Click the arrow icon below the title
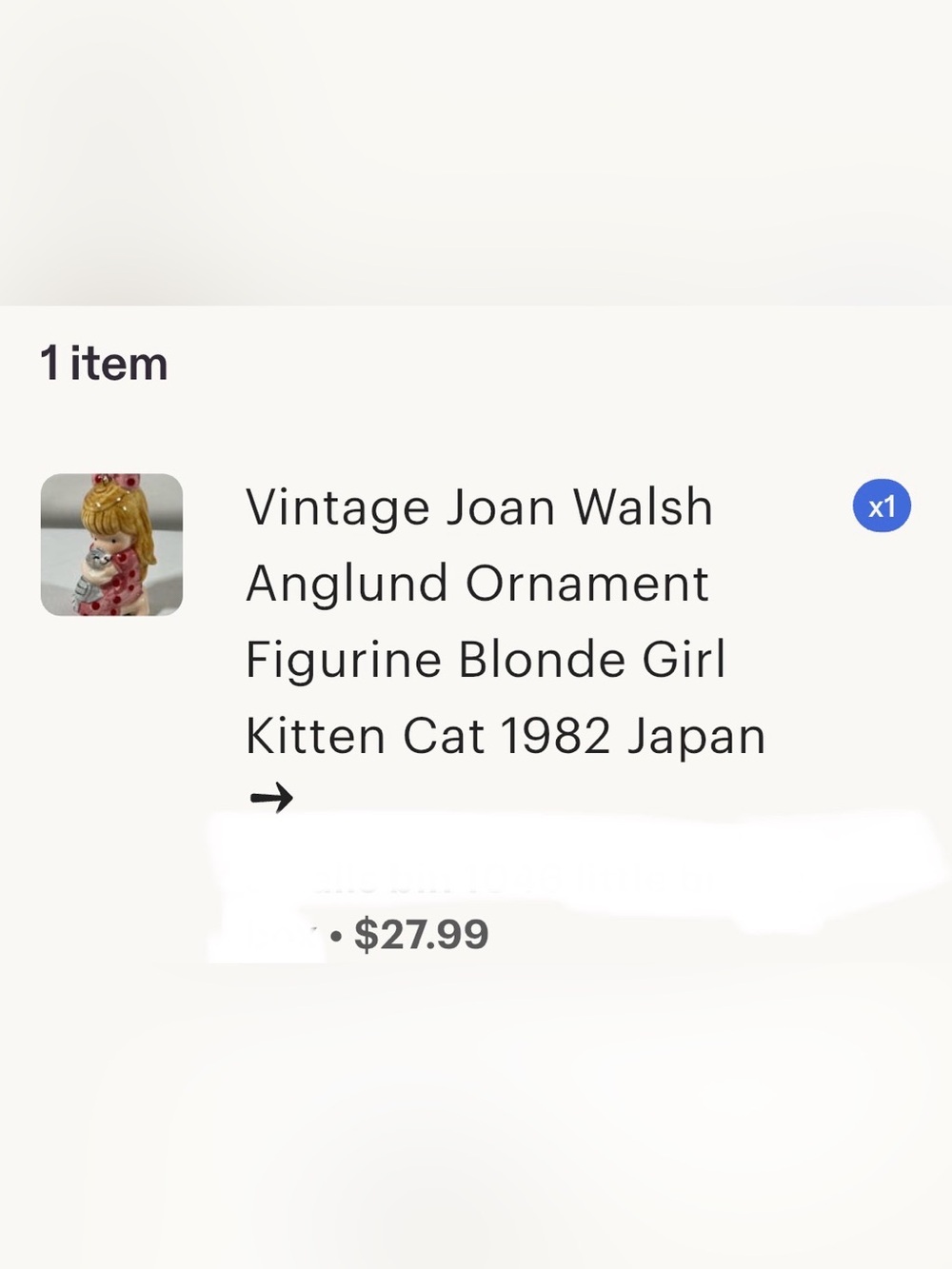 [x=271, y=797]
